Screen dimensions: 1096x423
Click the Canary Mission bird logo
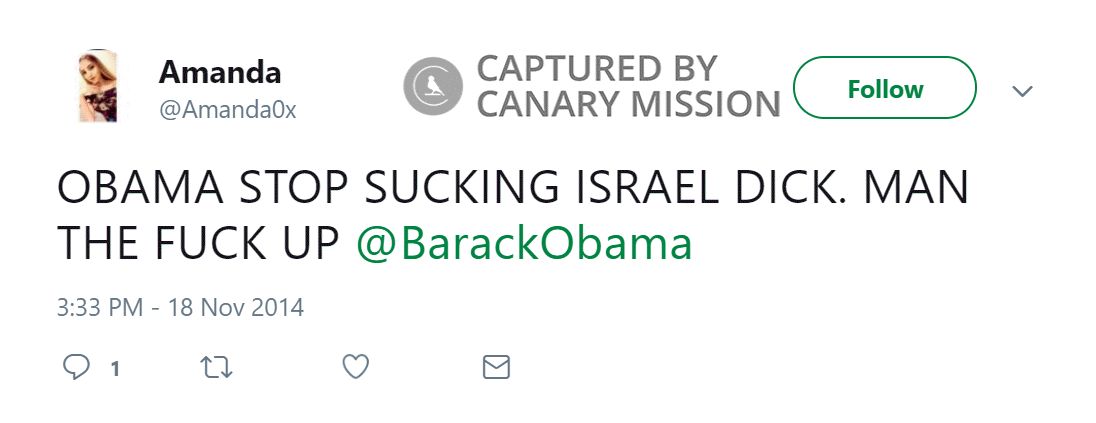[x=432, y=87]
